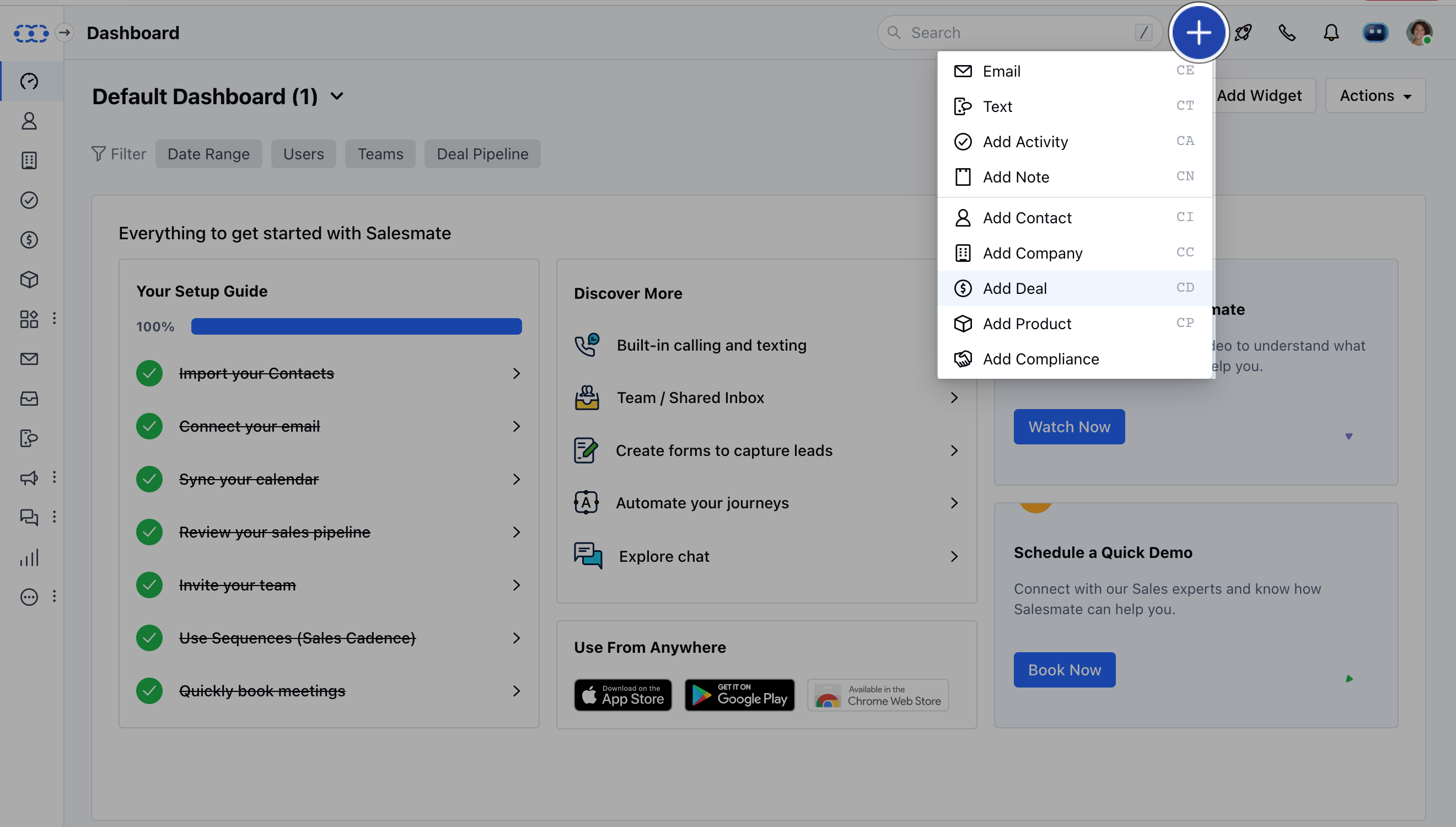Image resolution: width=1456 pixels, height=827 pixels.
Task: Select Add Note menu item
Action: click(1074, 177)
